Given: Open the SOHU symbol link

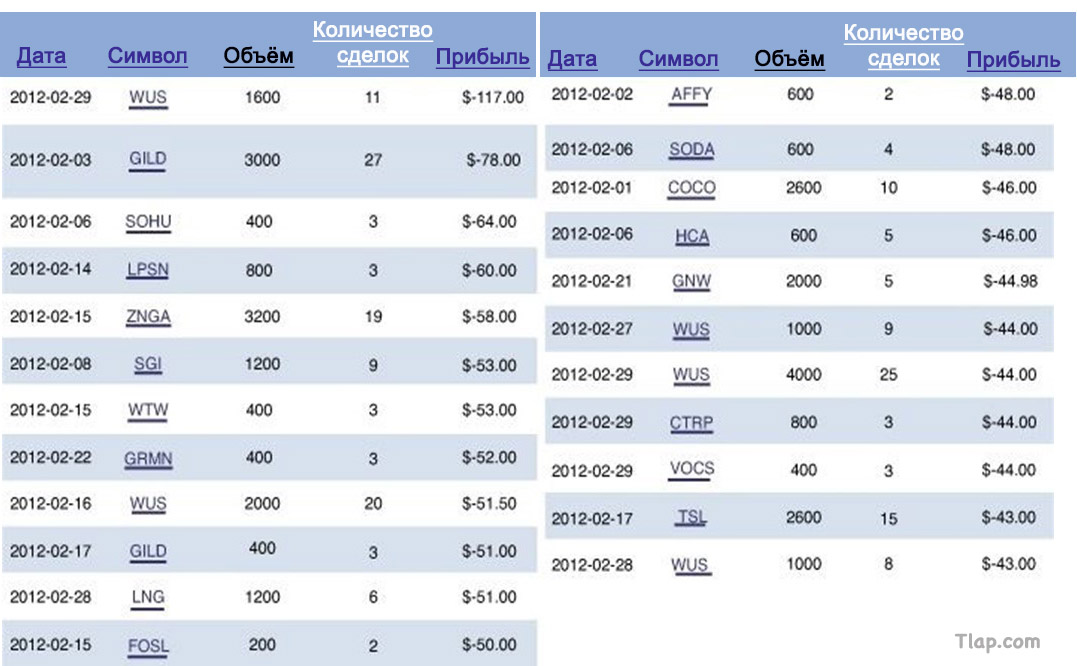Looking at the screenshot, I should [x=148, y=222].
